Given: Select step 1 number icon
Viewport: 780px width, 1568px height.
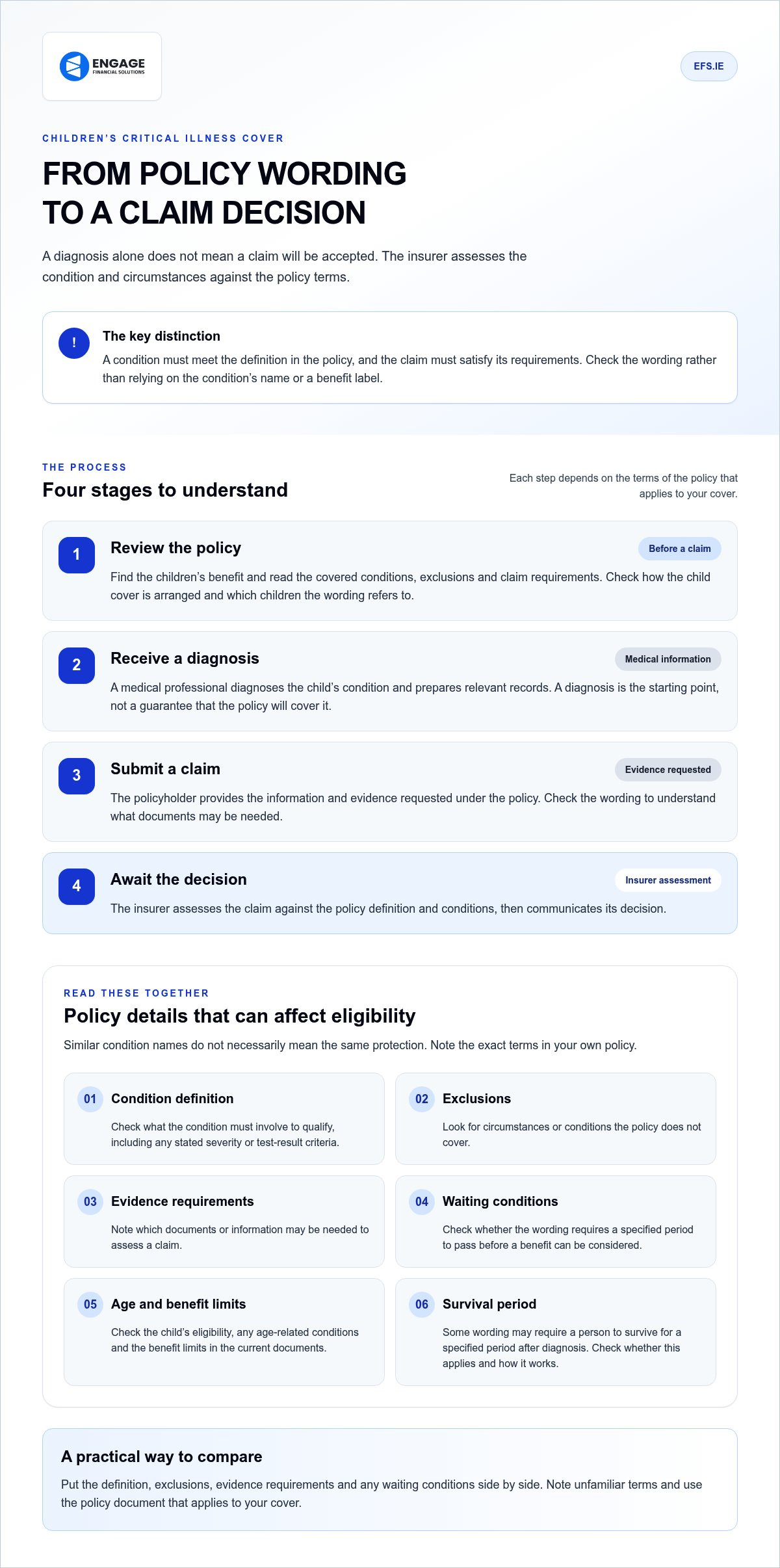Looking at the screenshot, I should click(77, 555).
